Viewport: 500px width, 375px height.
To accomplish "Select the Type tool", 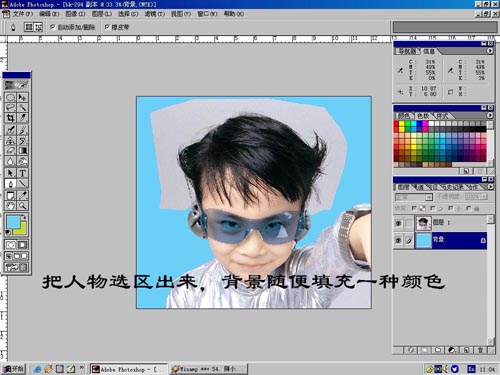I will click(x=22, y=173).
